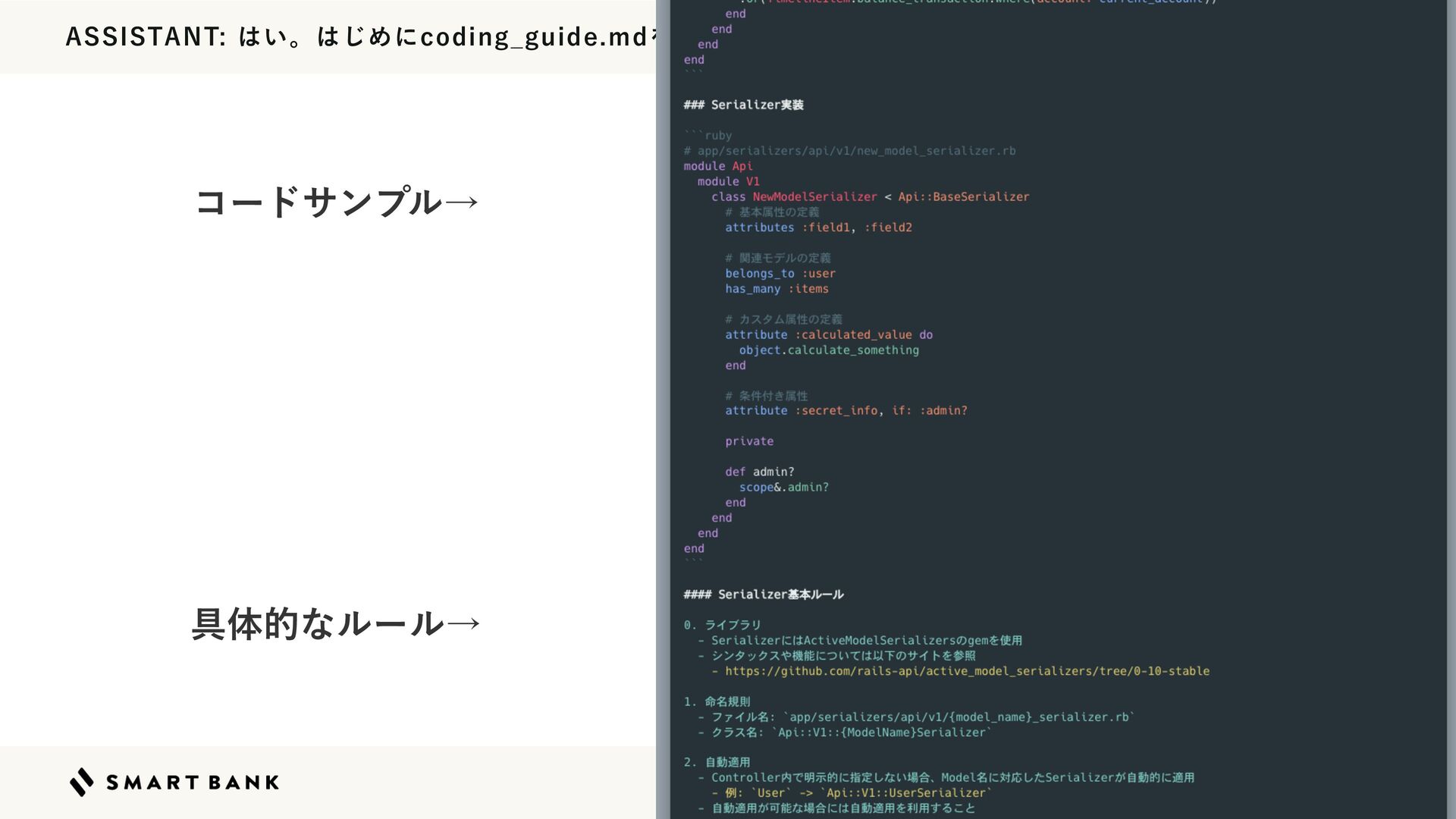Click the '具体的なルール→' label
Screen dimensions: 1456x819
click(337, 623)
